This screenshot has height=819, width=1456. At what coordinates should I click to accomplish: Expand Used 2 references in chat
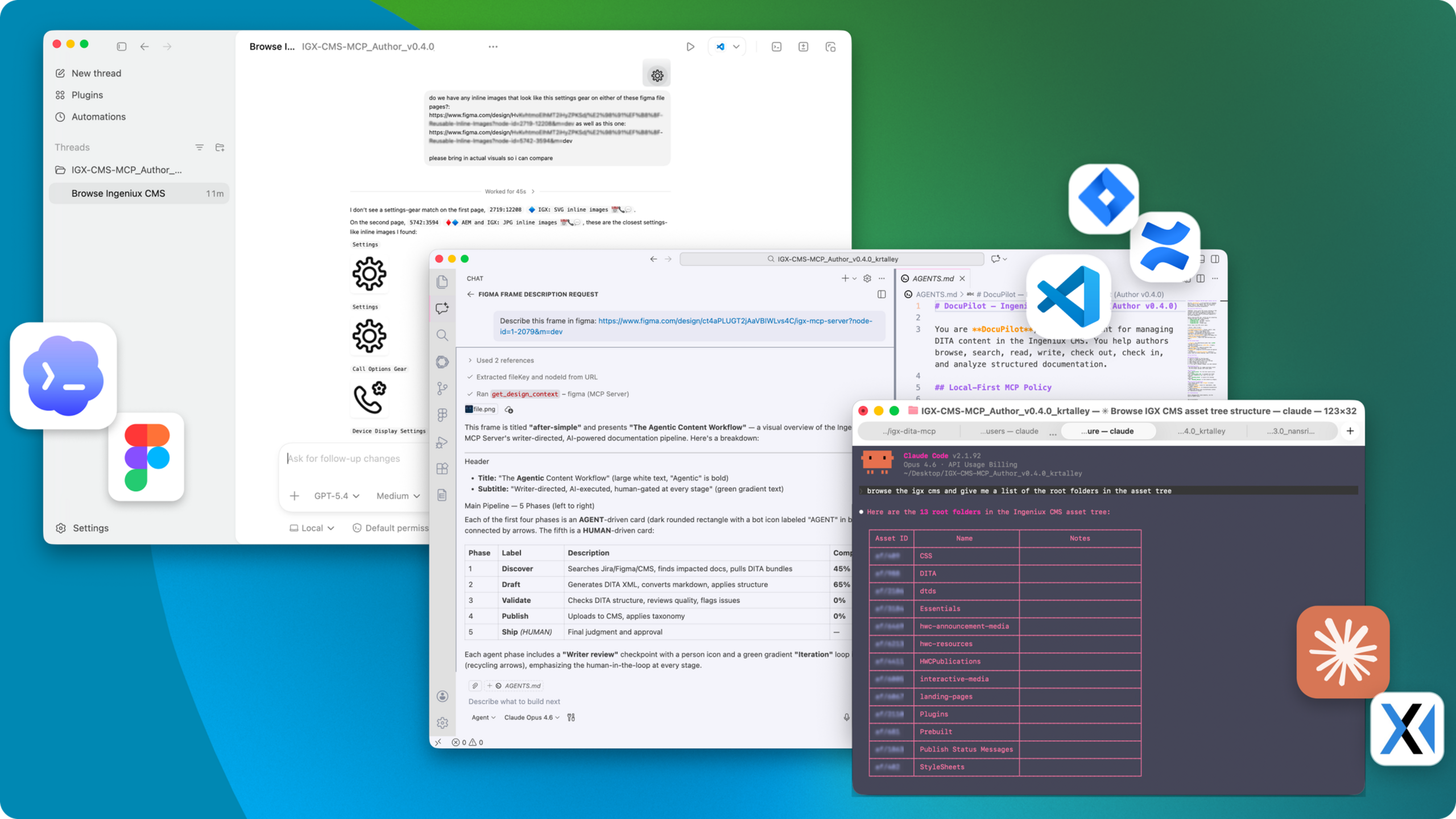[x=501, y=360]
